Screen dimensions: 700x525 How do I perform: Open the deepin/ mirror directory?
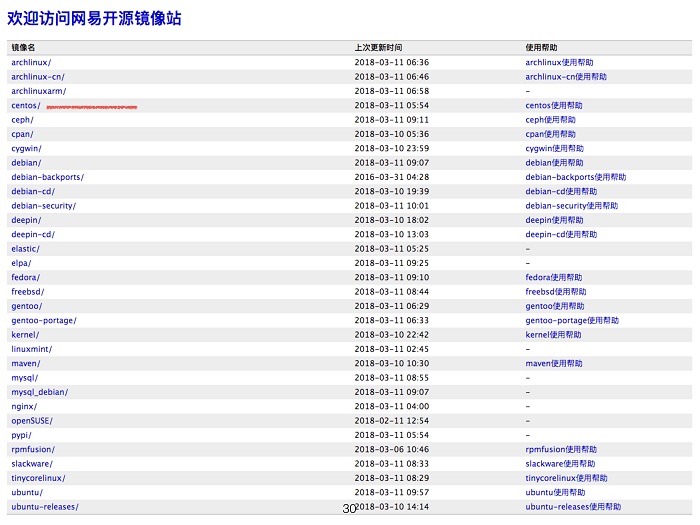point(26,220)
